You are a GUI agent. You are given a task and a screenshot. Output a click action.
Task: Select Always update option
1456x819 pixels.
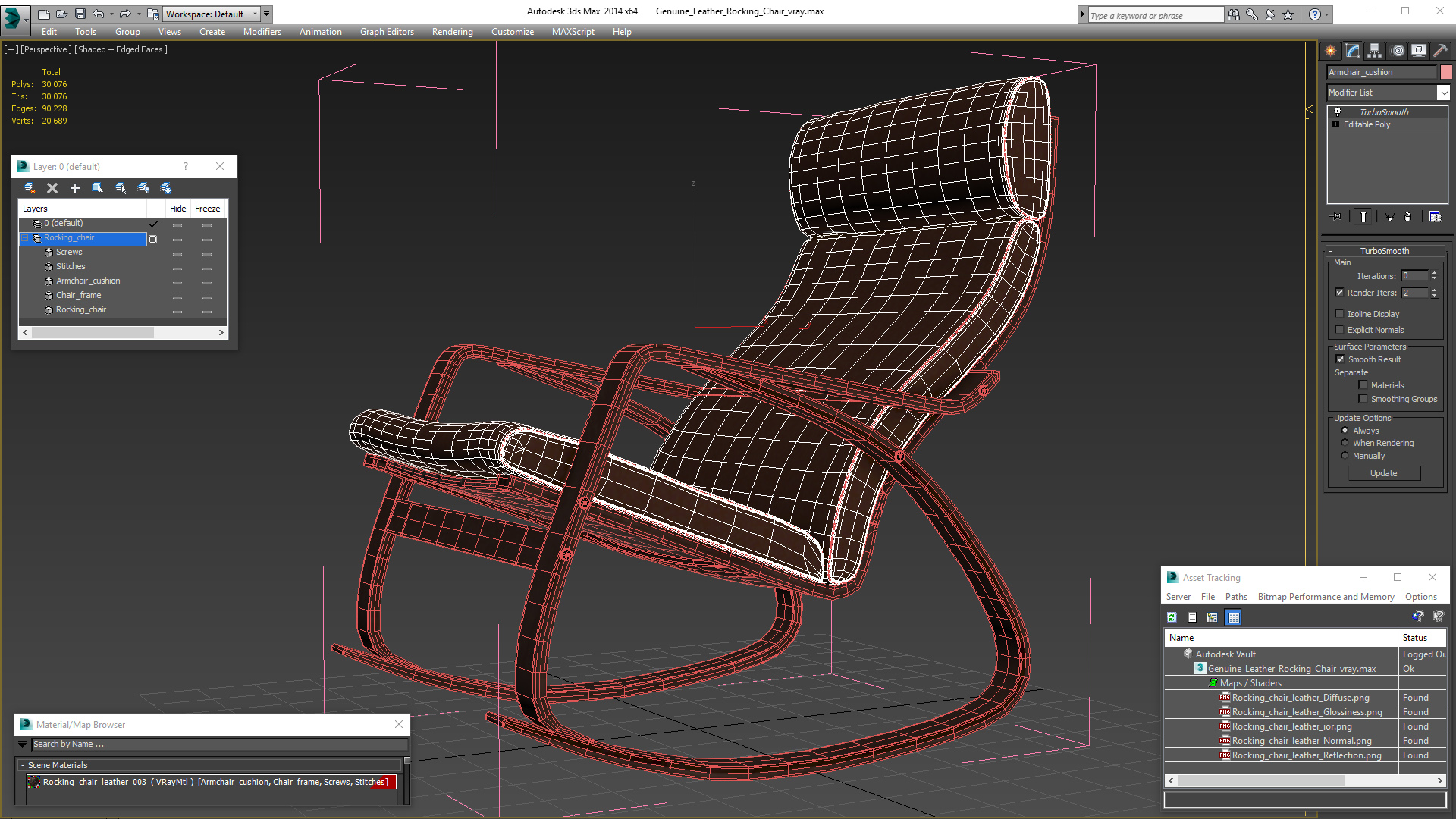click(1345, 431)
